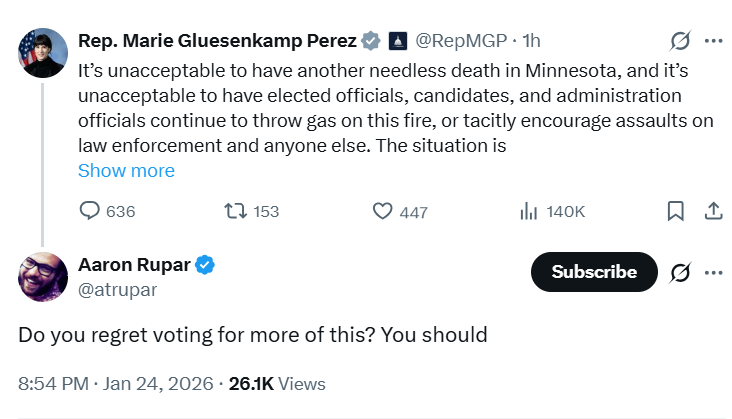This screenshot has height=419, width=732.
Task: Bookmark Rep. Perez's tweet
Action: [x=676, y=211]
